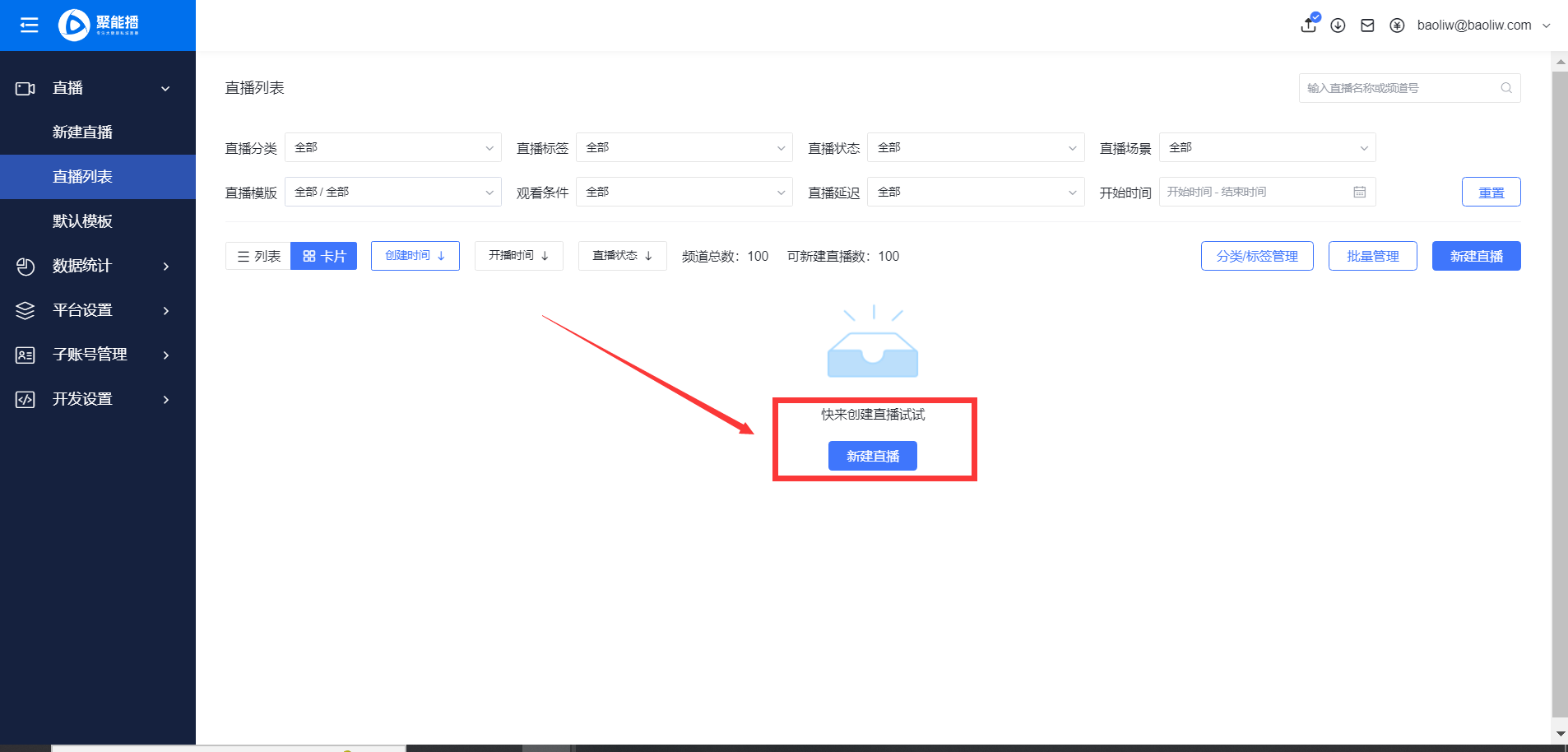Sort by 直播状态
Viewport: 1568px width, 752px height.
point(623,256)
